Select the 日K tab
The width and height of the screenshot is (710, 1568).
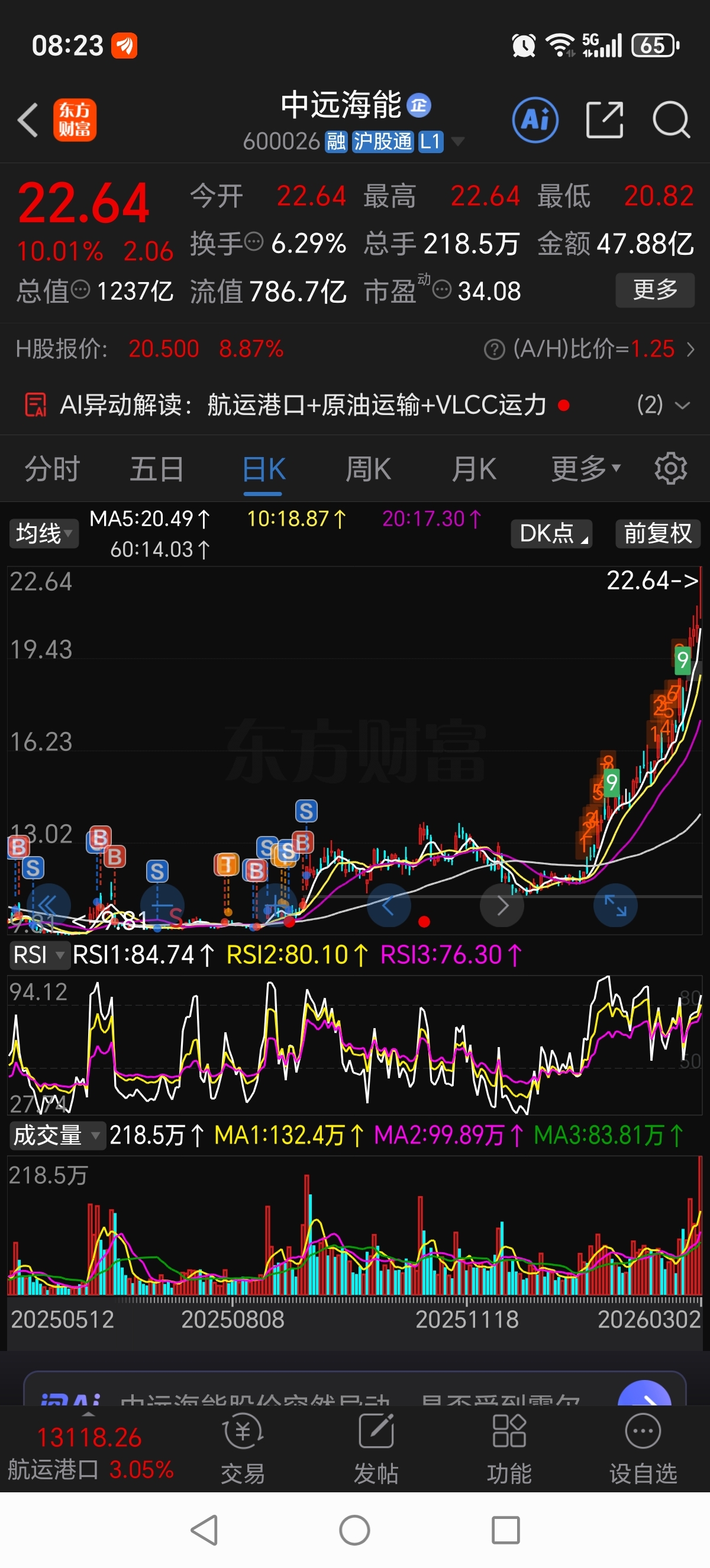263,469
